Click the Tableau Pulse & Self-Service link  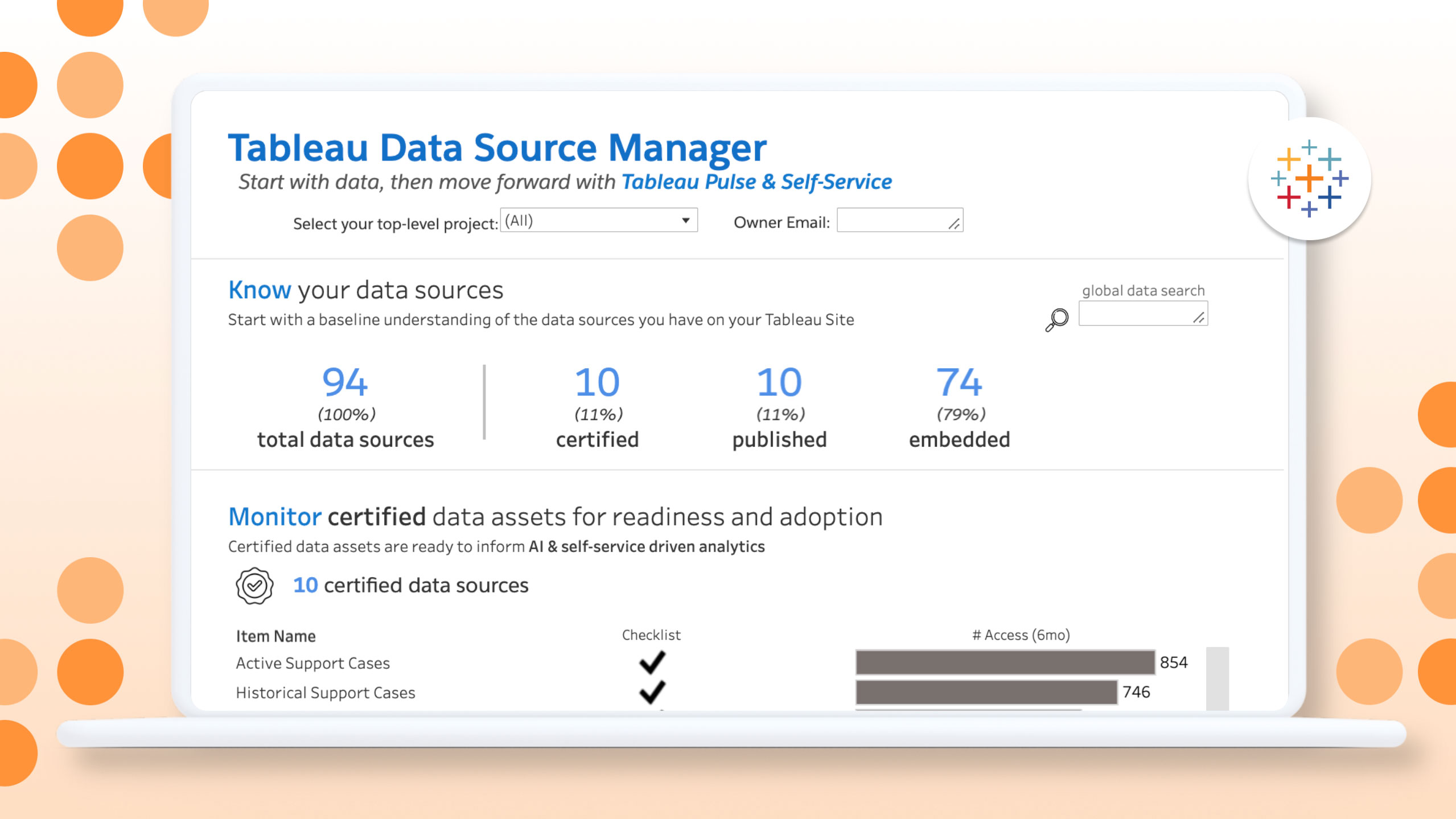[756, 182]
